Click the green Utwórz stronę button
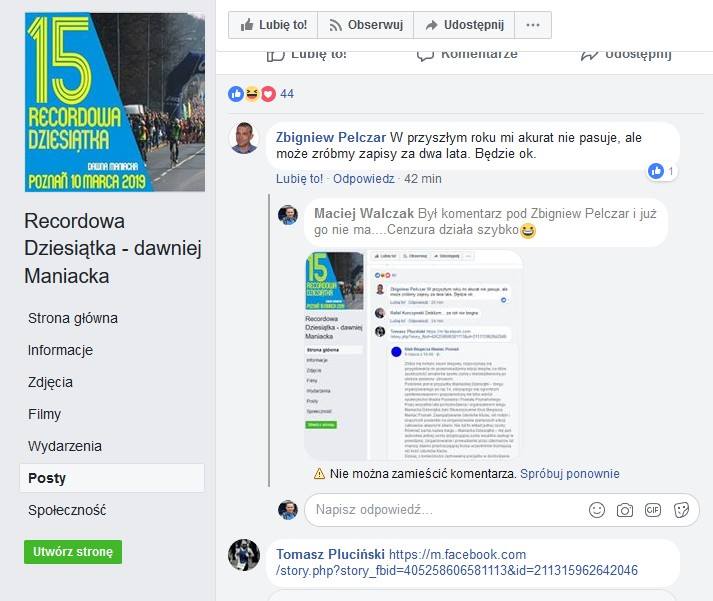The width and height of the screenshot is (713, 601). tap(73, 552)
